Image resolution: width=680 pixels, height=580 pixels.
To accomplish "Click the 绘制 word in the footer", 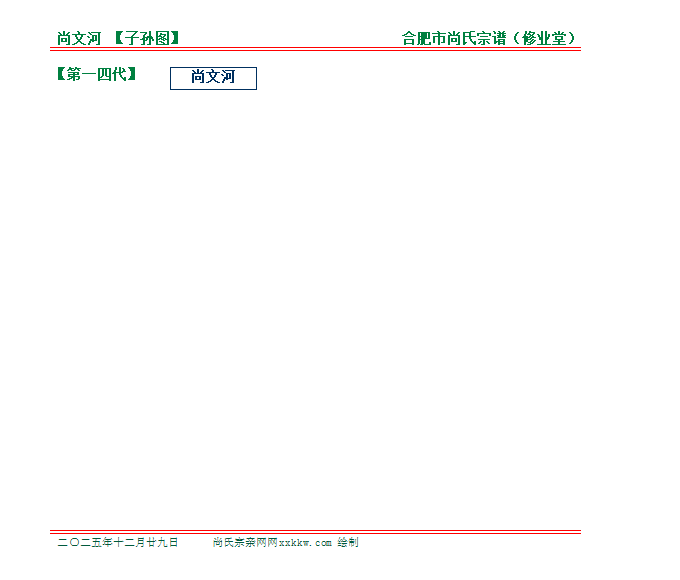I will pos(348,542).
